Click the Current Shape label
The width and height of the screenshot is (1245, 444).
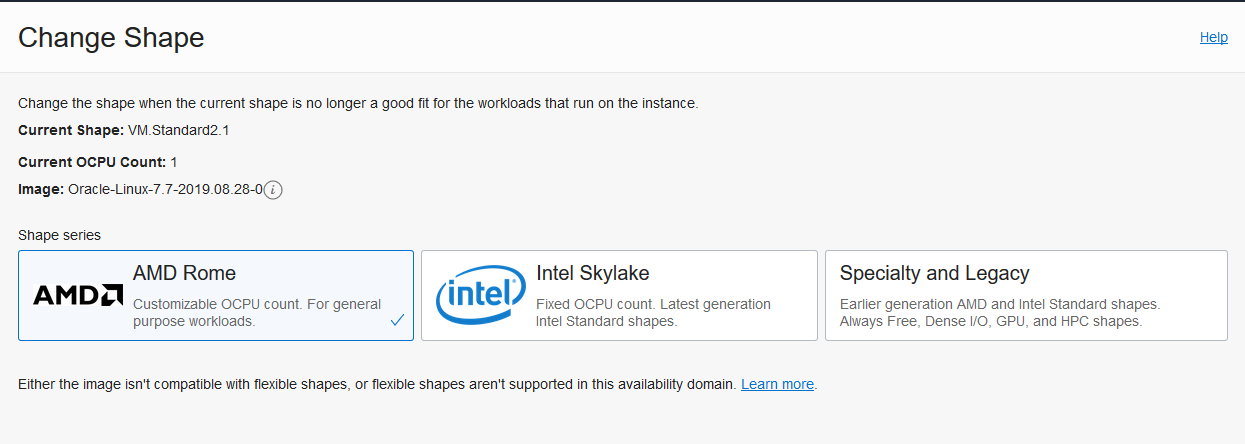coord(71,130)
